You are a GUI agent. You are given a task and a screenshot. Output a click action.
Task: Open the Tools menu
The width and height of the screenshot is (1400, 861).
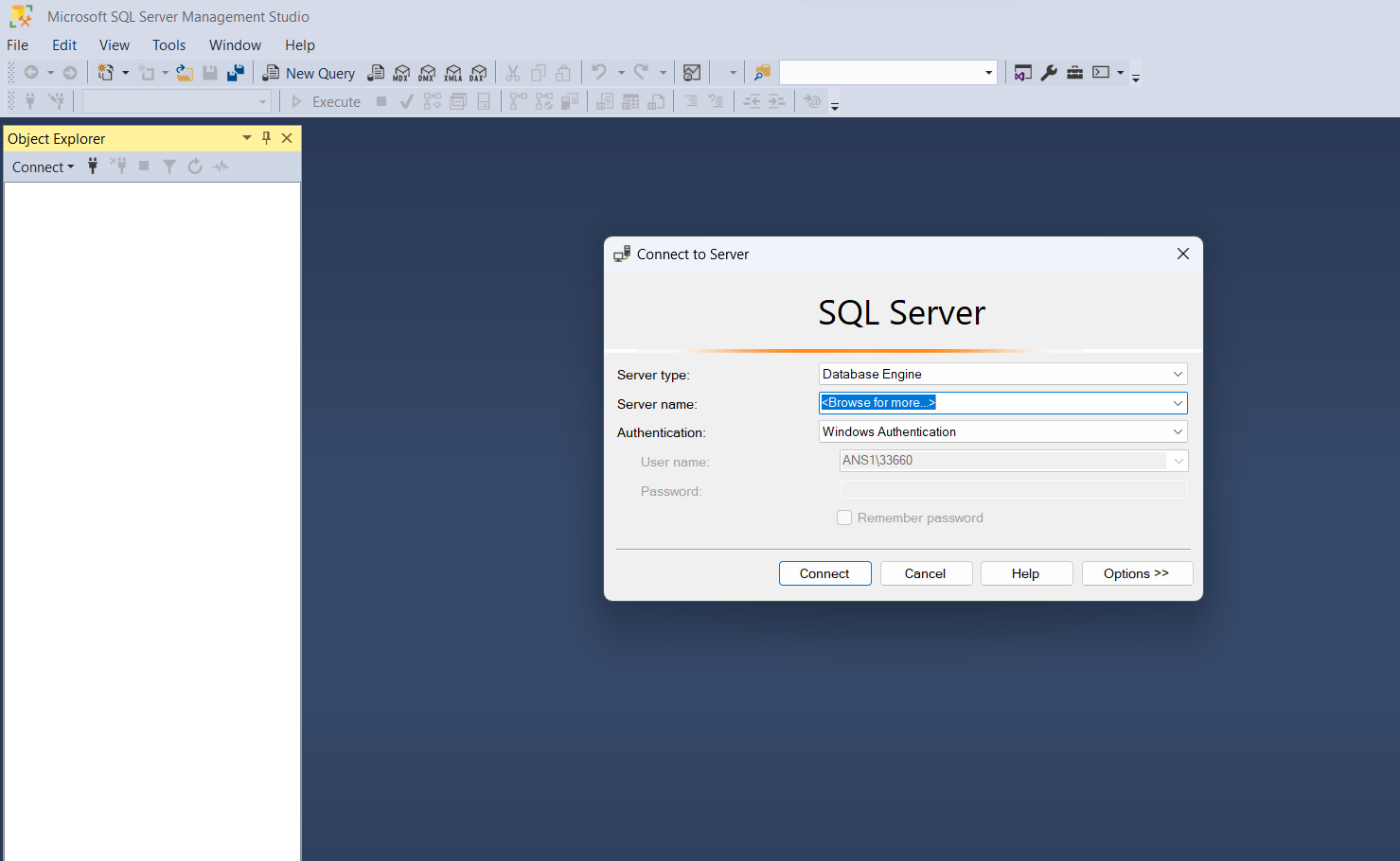[169, 44]
